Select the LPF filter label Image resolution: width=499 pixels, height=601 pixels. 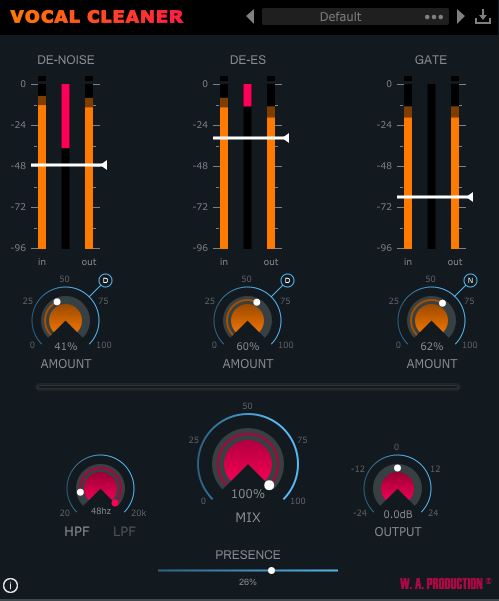[124, 531]
